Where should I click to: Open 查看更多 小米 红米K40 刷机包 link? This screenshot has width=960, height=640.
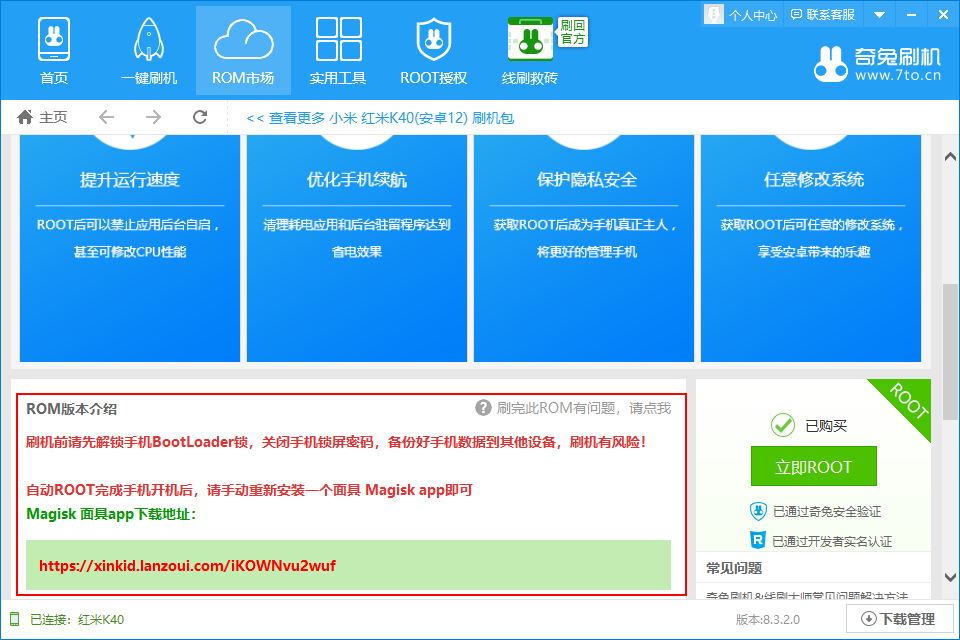(x=380, y=118)
